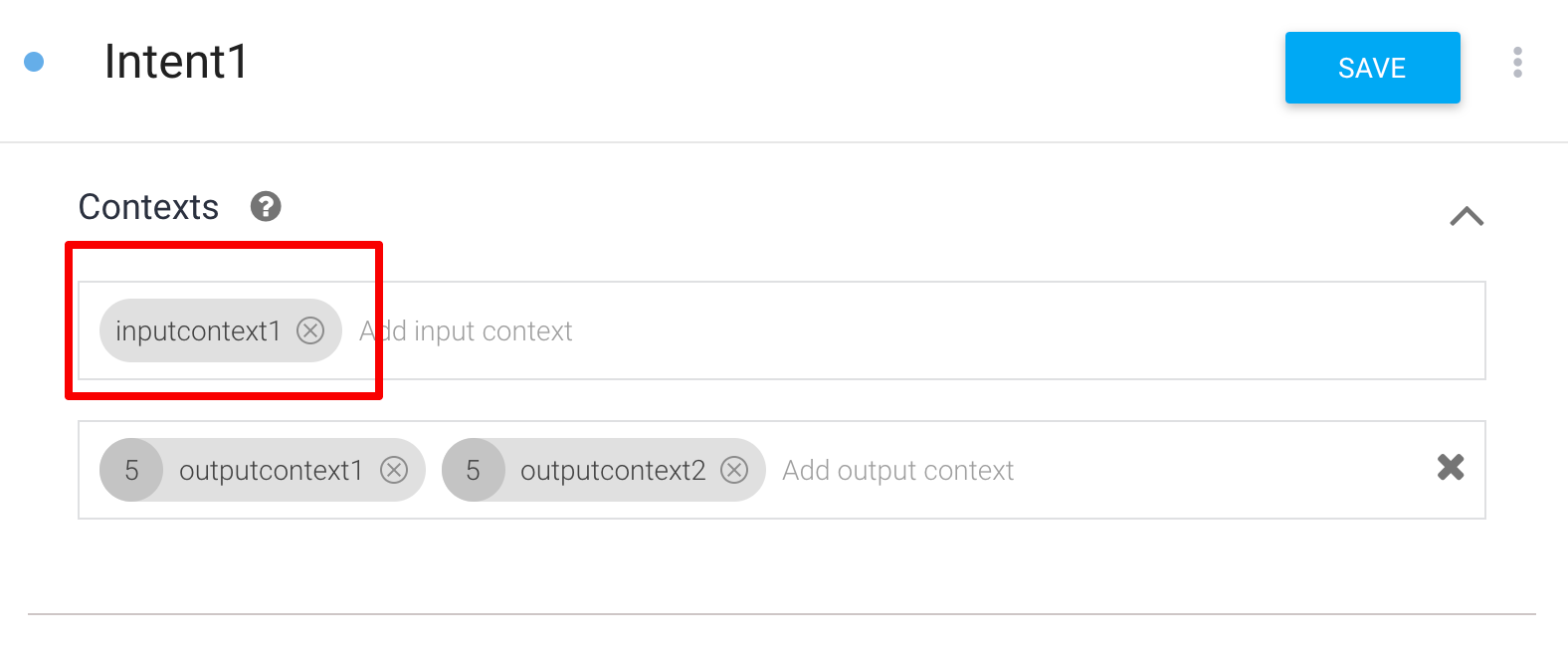Viewport: 1568px width, 649px height.
Task: Delete outputcontext2 using its x icon
Action: coord(734,470)
